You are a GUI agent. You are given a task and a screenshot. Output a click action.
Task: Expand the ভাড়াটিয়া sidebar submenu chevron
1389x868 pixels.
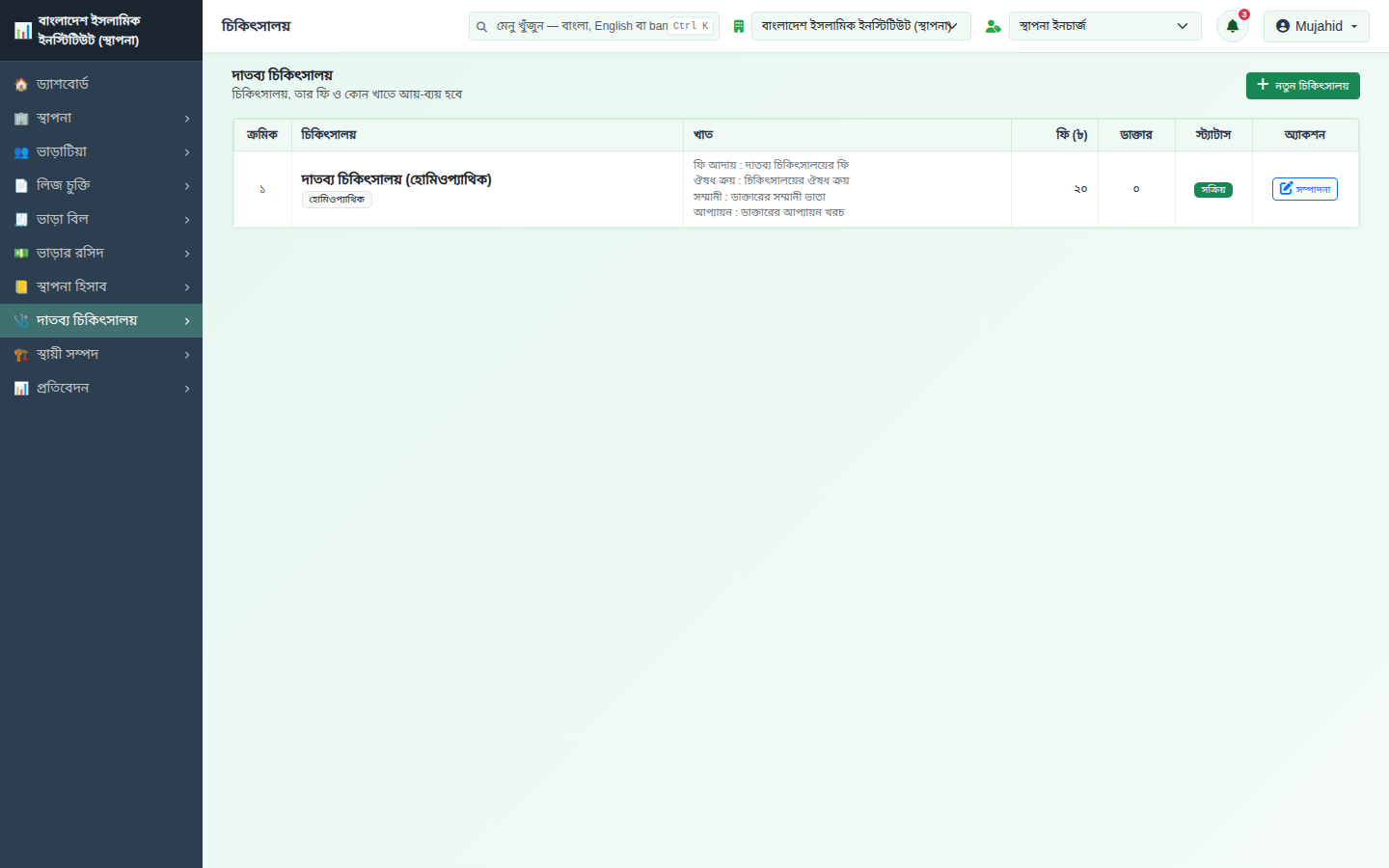tap(187, 152)
